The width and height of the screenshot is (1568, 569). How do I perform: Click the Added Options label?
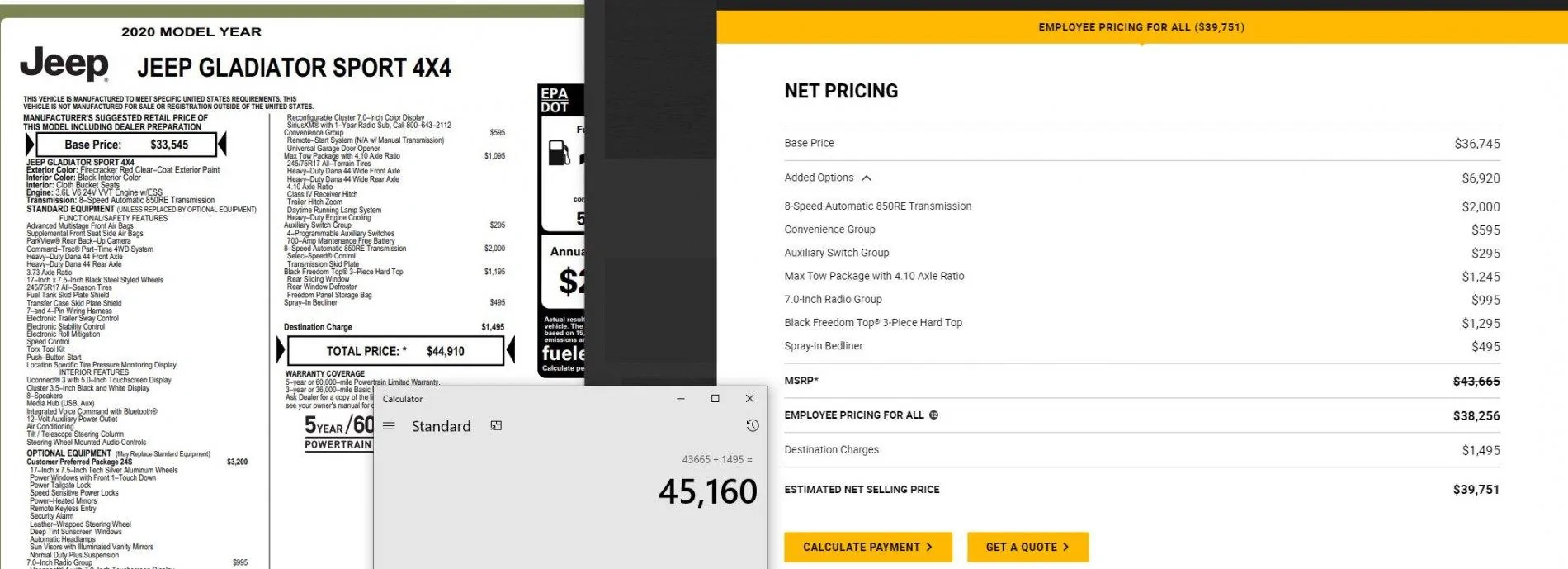tap(819, 178)
